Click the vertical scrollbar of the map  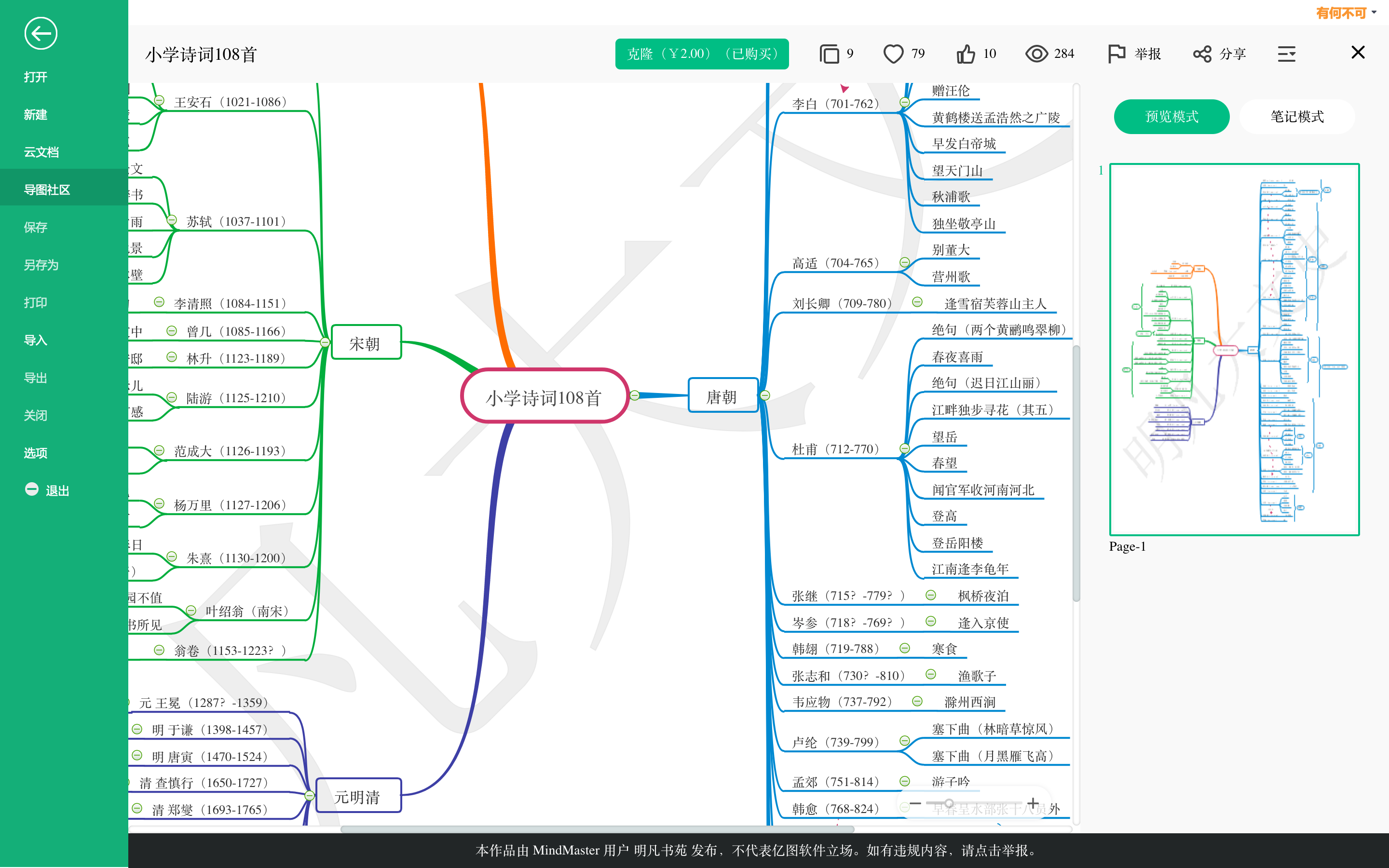click(1076, 474)
